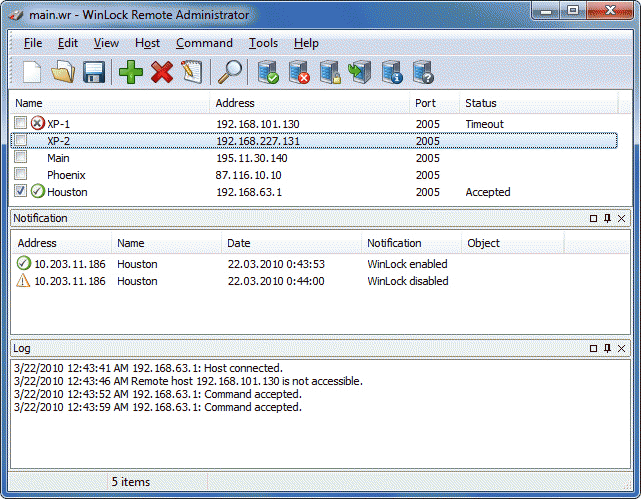
Task: Select the XP-1 host name
Action: point(58,124)
